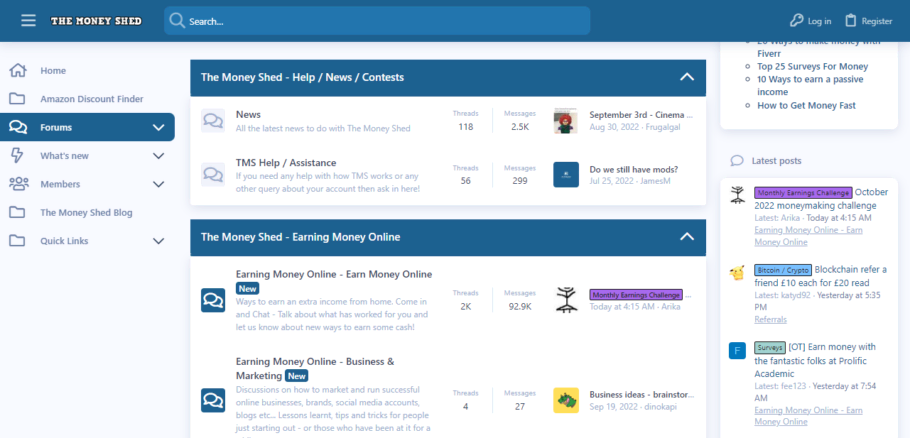Click the Top 25 Surveys For Money link
The width and height of the screenshot is (910, 438).
coord(812,66)
